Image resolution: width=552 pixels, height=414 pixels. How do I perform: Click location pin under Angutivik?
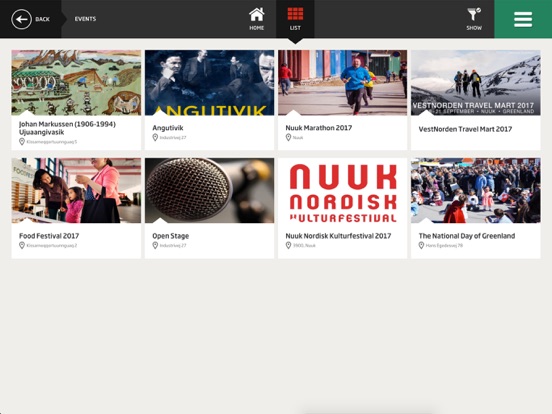[155, 137]
